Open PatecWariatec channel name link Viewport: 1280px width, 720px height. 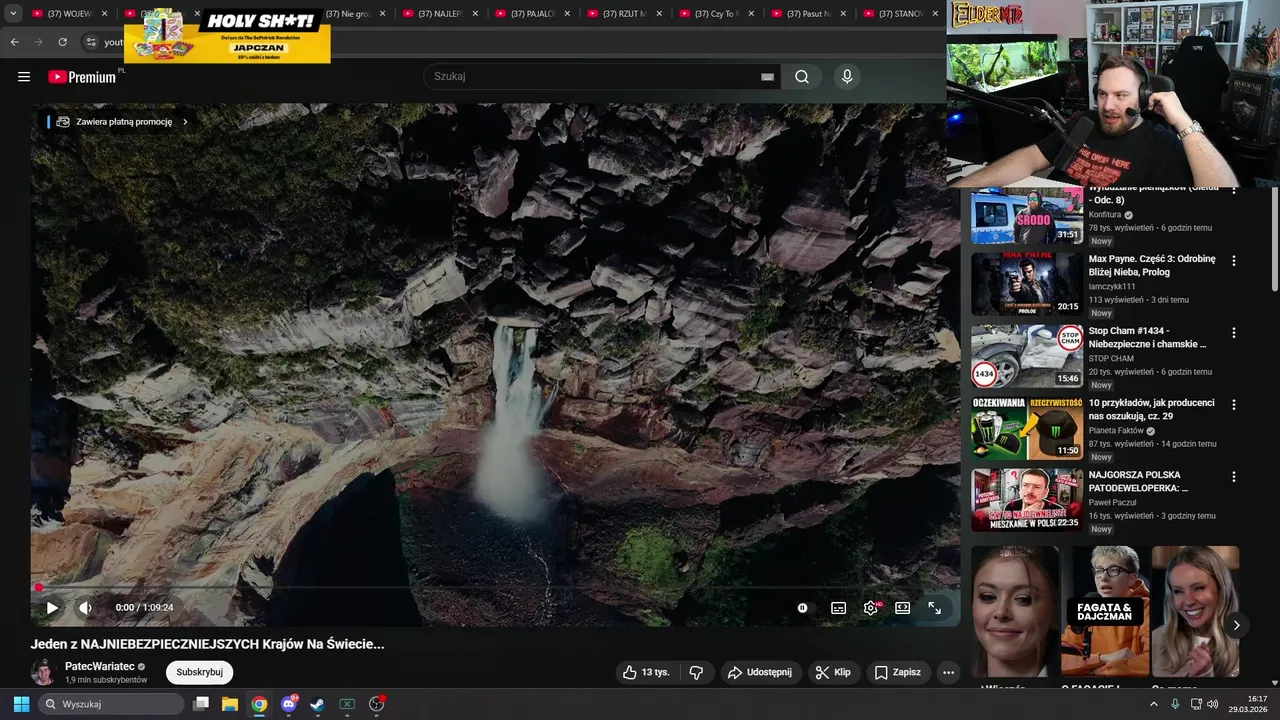[x=99, y=666]
